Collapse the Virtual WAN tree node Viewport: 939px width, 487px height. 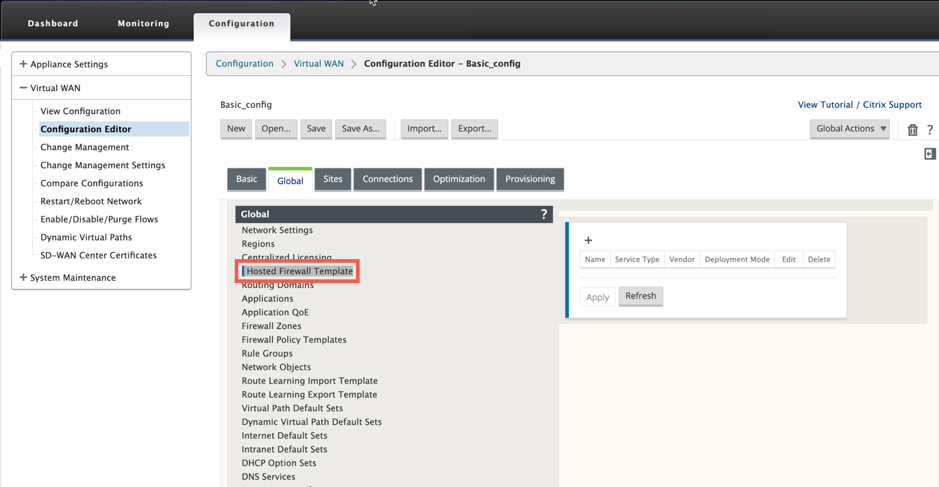(23, 88)
